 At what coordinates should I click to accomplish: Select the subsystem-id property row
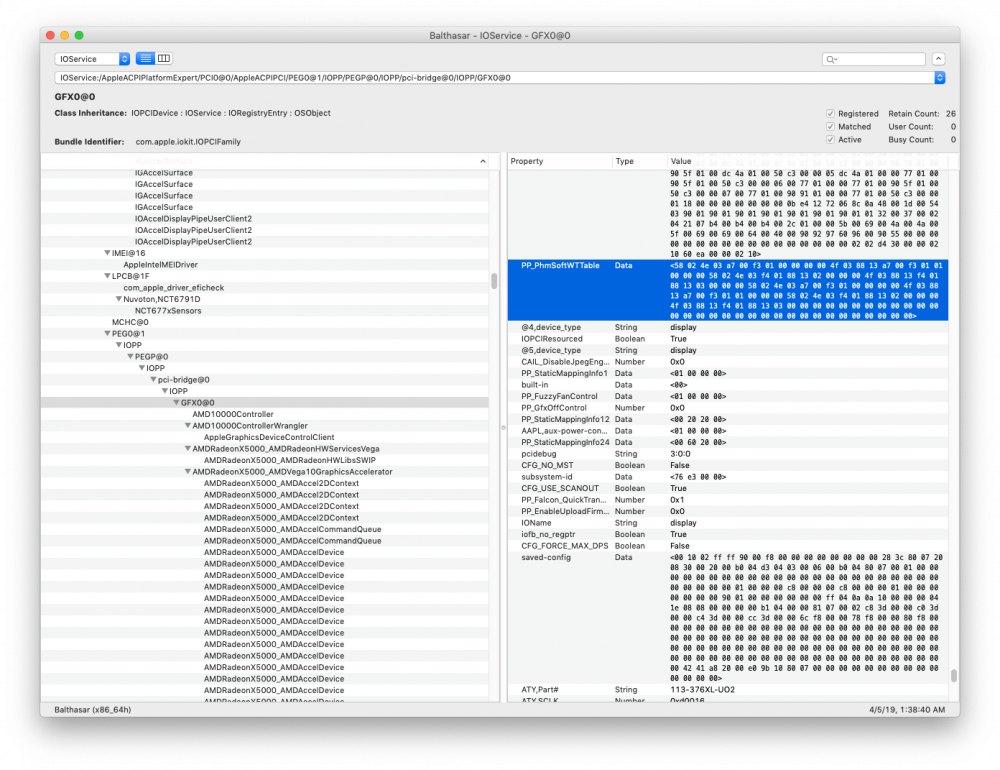(x=728, y=477)
